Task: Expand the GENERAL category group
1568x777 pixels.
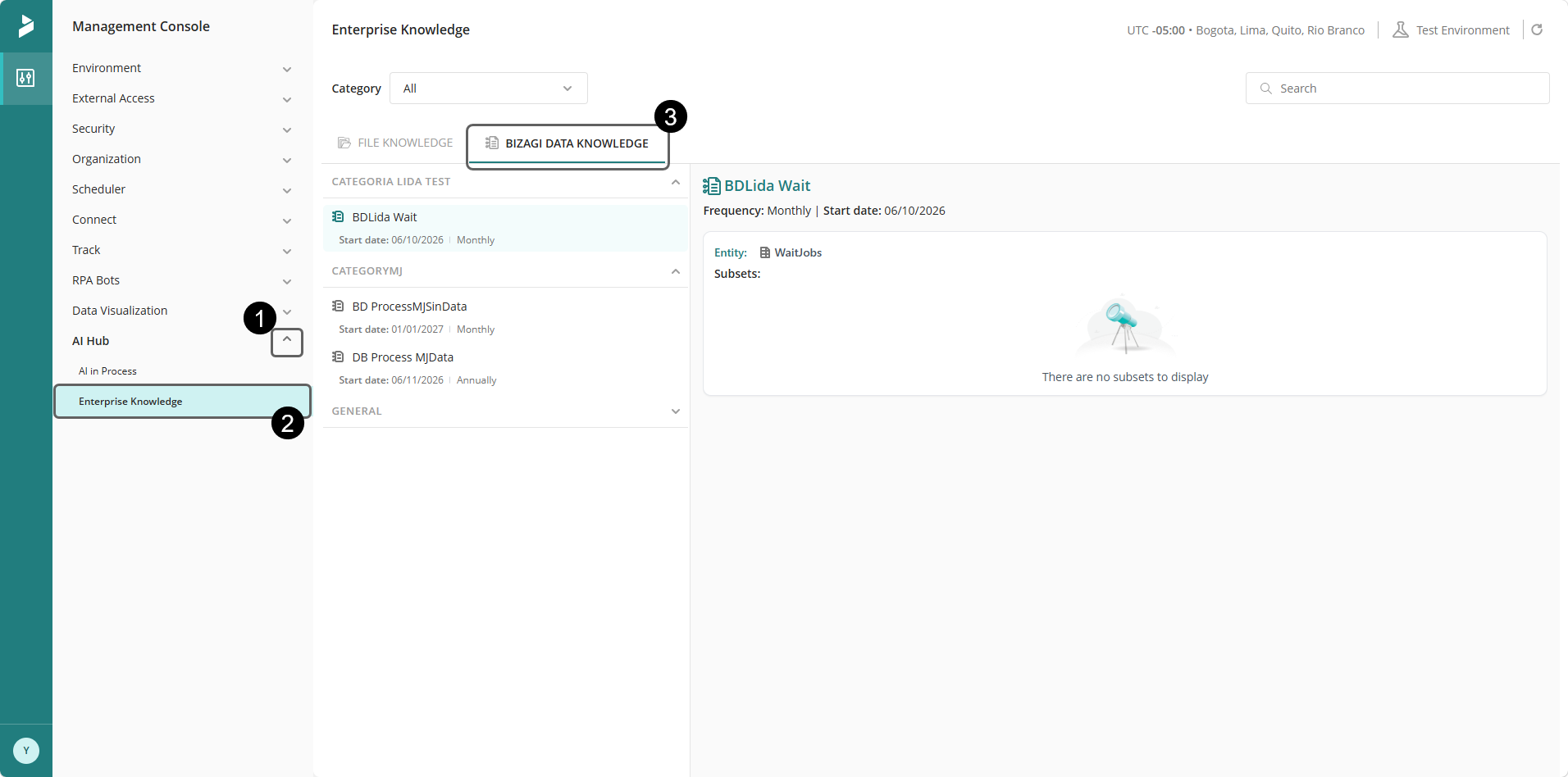Action: coord(676,411)
